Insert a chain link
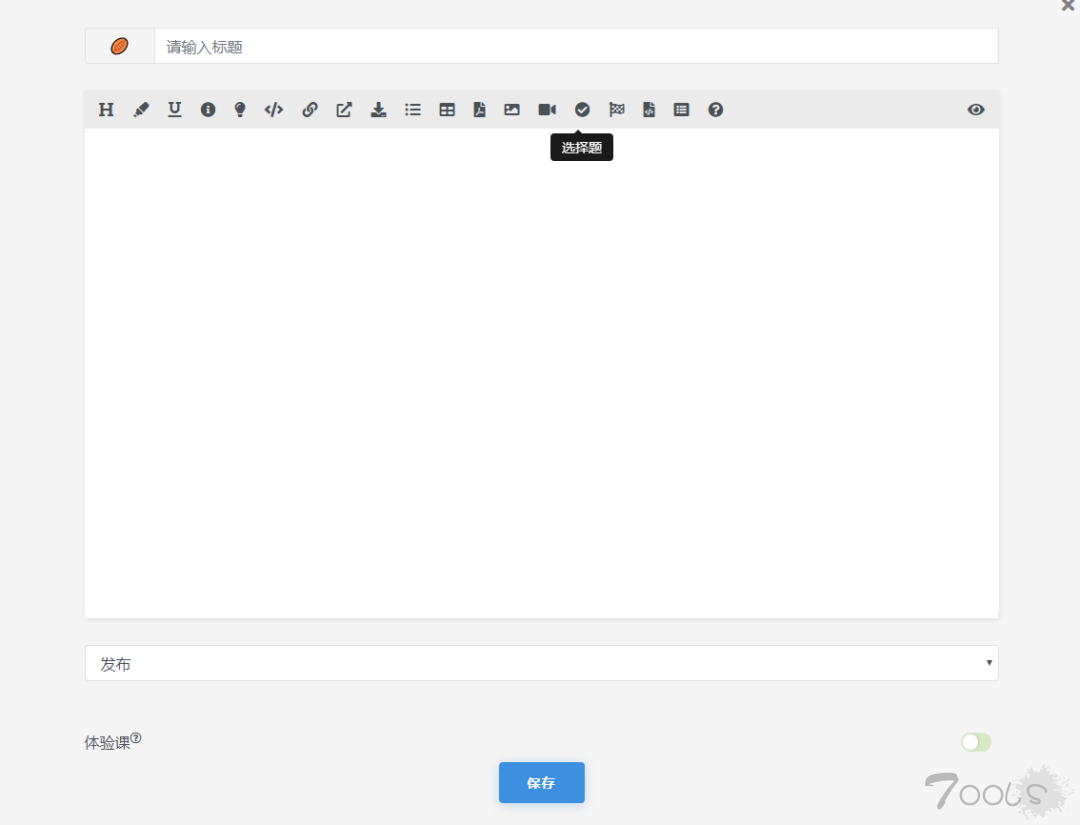The image size is (1080, 825). click(x=309, y=109)
